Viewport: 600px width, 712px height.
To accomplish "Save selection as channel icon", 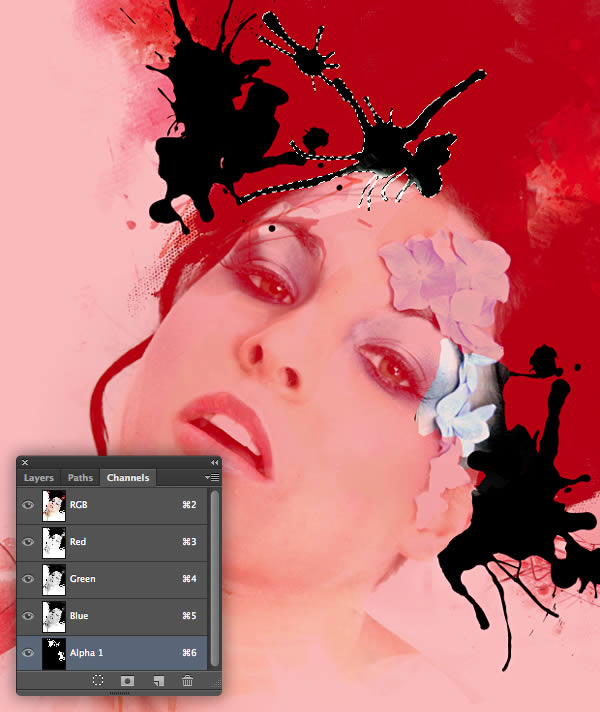I will [x=128, y=681].
